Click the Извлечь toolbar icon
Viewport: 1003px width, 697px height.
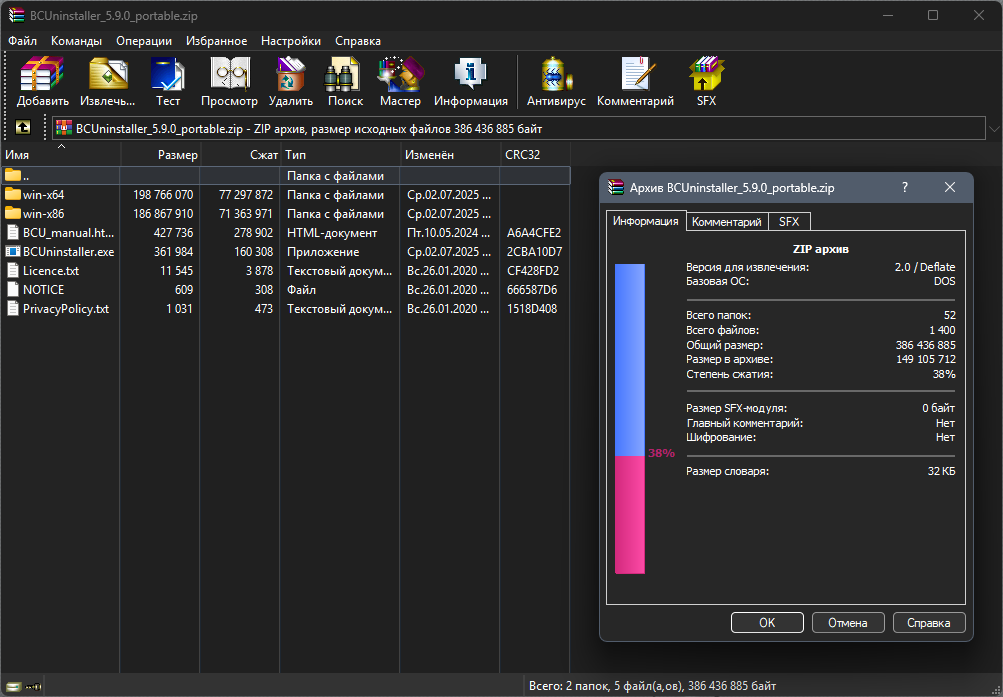(x=107, y=74)
